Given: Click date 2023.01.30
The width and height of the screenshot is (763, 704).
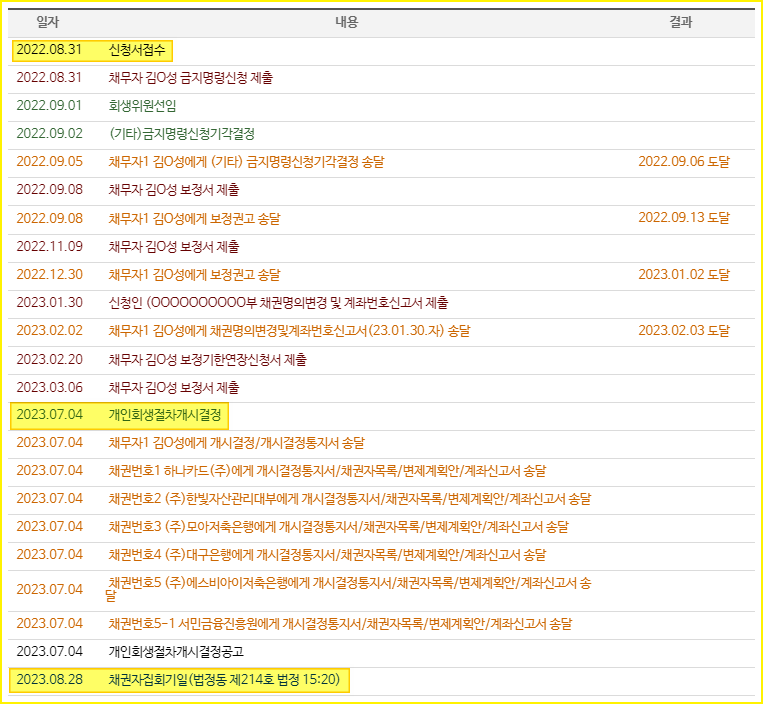Looking at the screenshot, I should click(x=49, y=303).
